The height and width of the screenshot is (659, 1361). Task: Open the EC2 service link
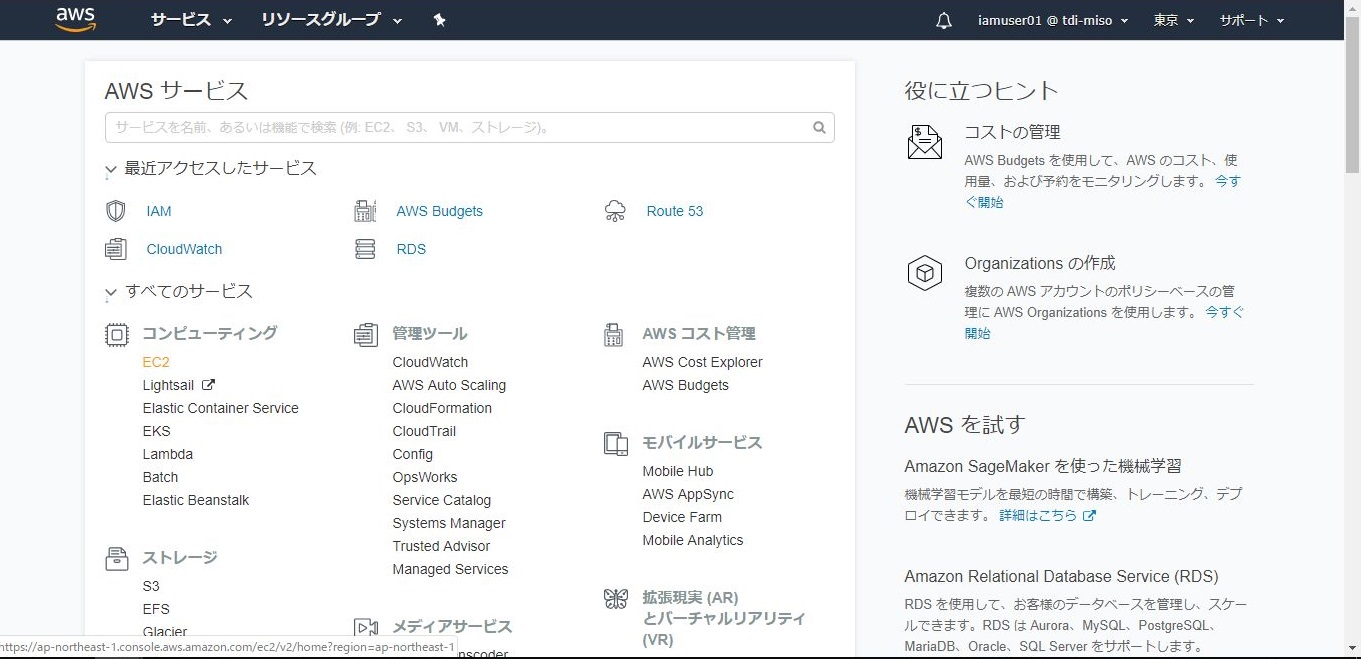(x=156, y=362)
